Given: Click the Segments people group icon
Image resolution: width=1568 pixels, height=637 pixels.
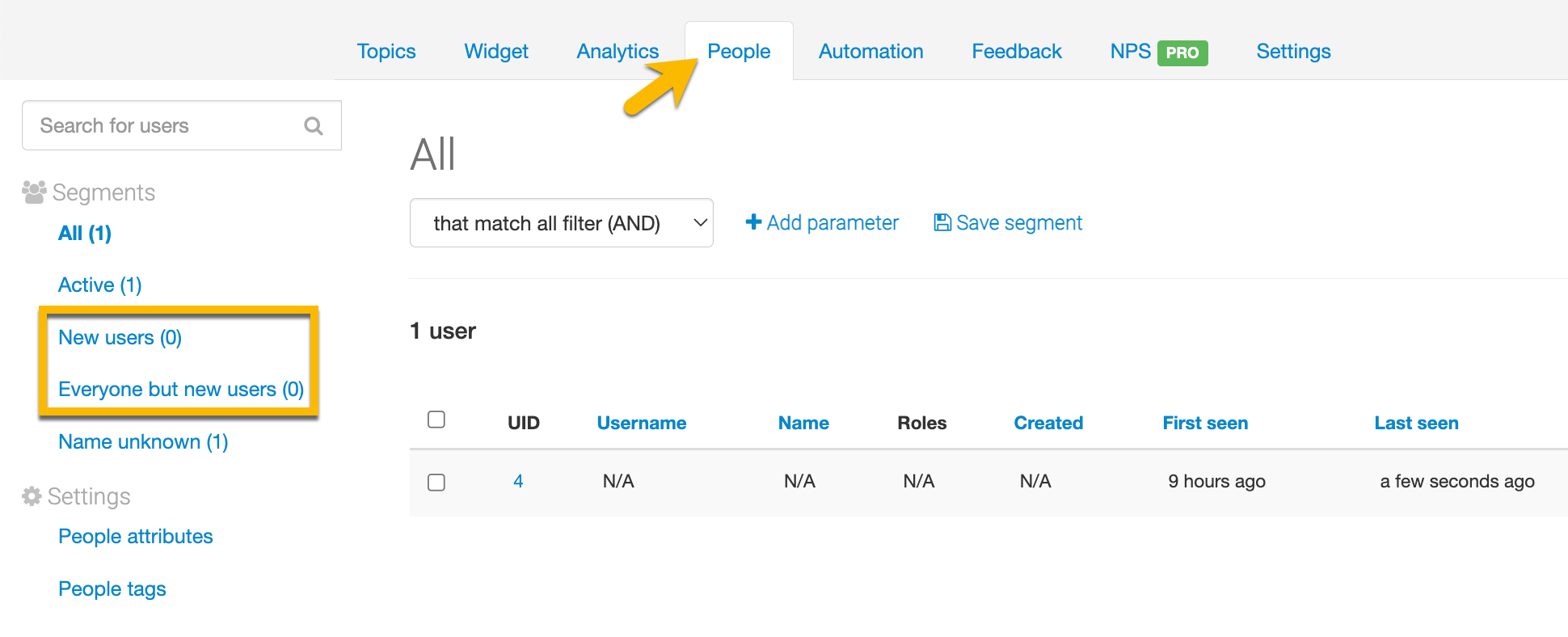Looking at the screenshot, I should (34, 192).
